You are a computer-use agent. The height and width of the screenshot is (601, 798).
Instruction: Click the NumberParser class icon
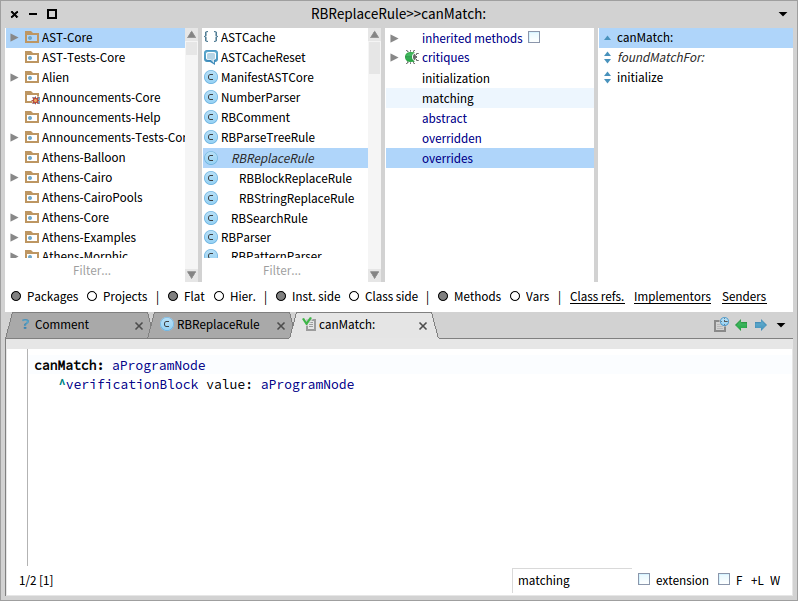(x=211, y=97)
